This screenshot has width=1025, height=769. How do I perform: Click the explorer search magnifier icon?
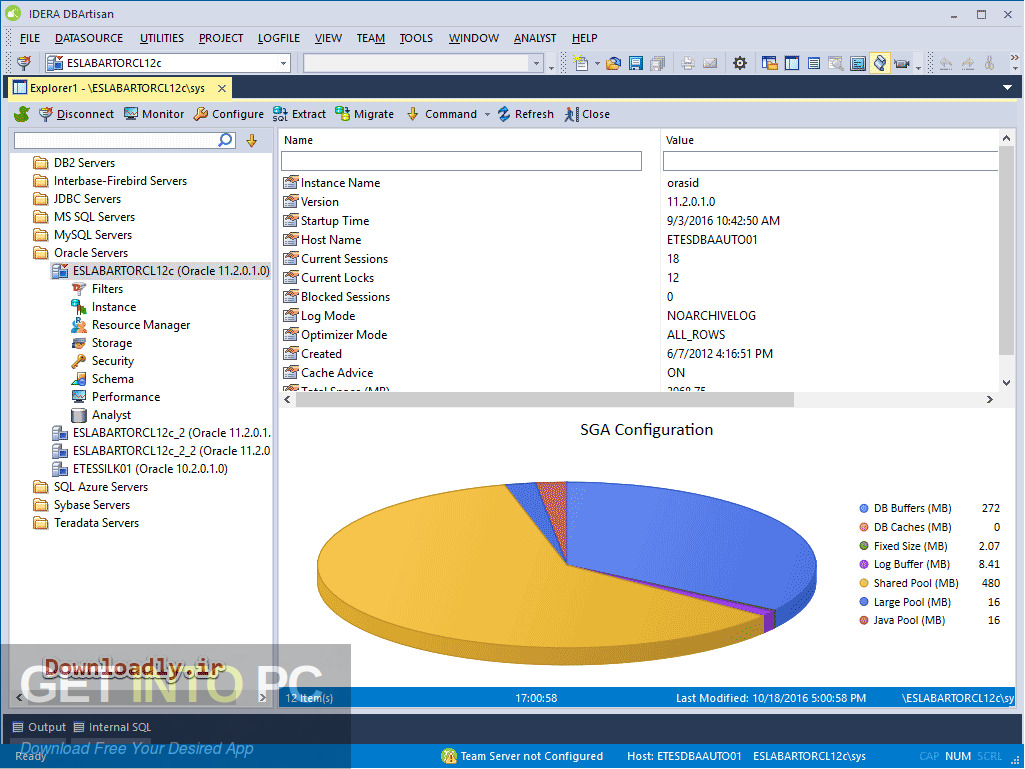tap(226, 140)
